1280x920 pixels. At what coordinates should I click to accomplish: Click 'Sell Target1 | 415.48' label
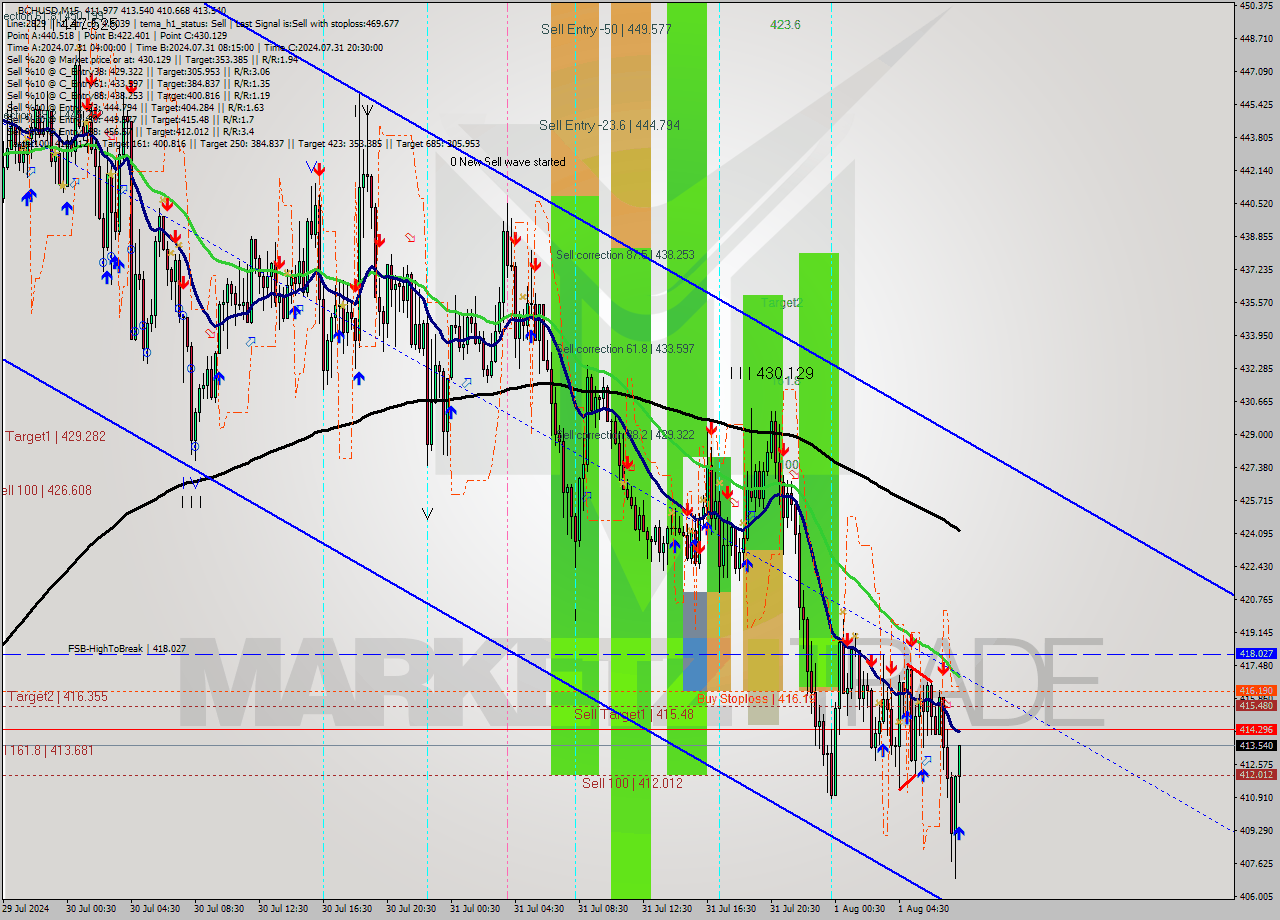tap(634, 714)
